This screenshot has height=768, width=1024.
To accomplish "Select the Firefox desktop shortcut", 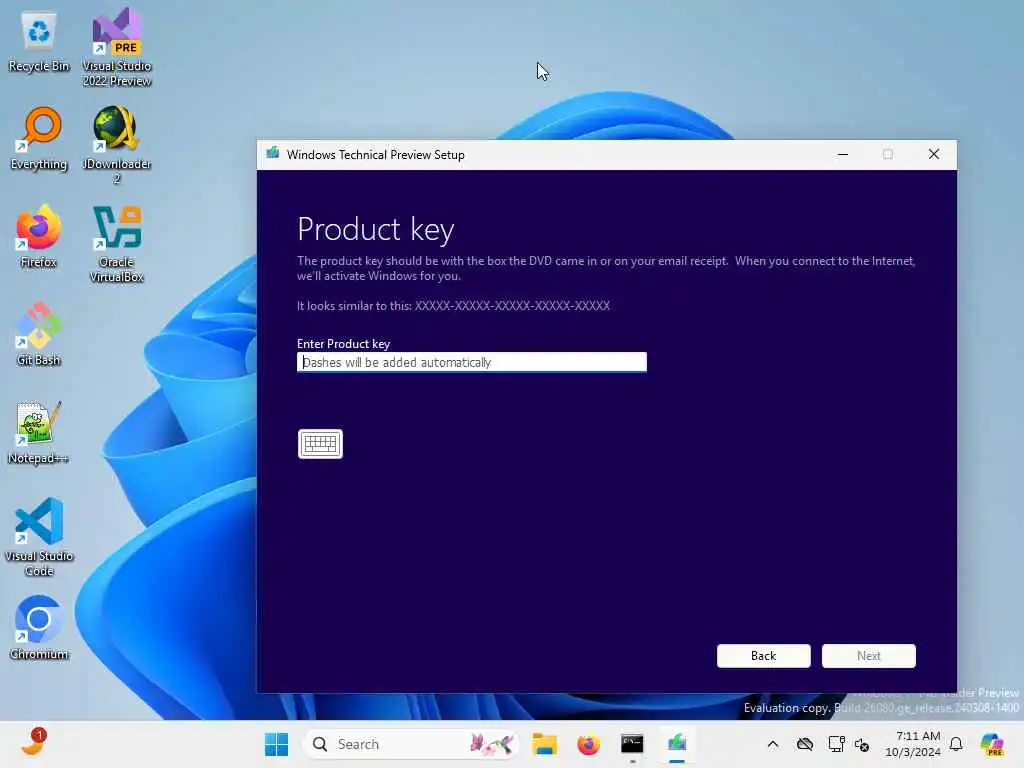I will coord(39,236).
